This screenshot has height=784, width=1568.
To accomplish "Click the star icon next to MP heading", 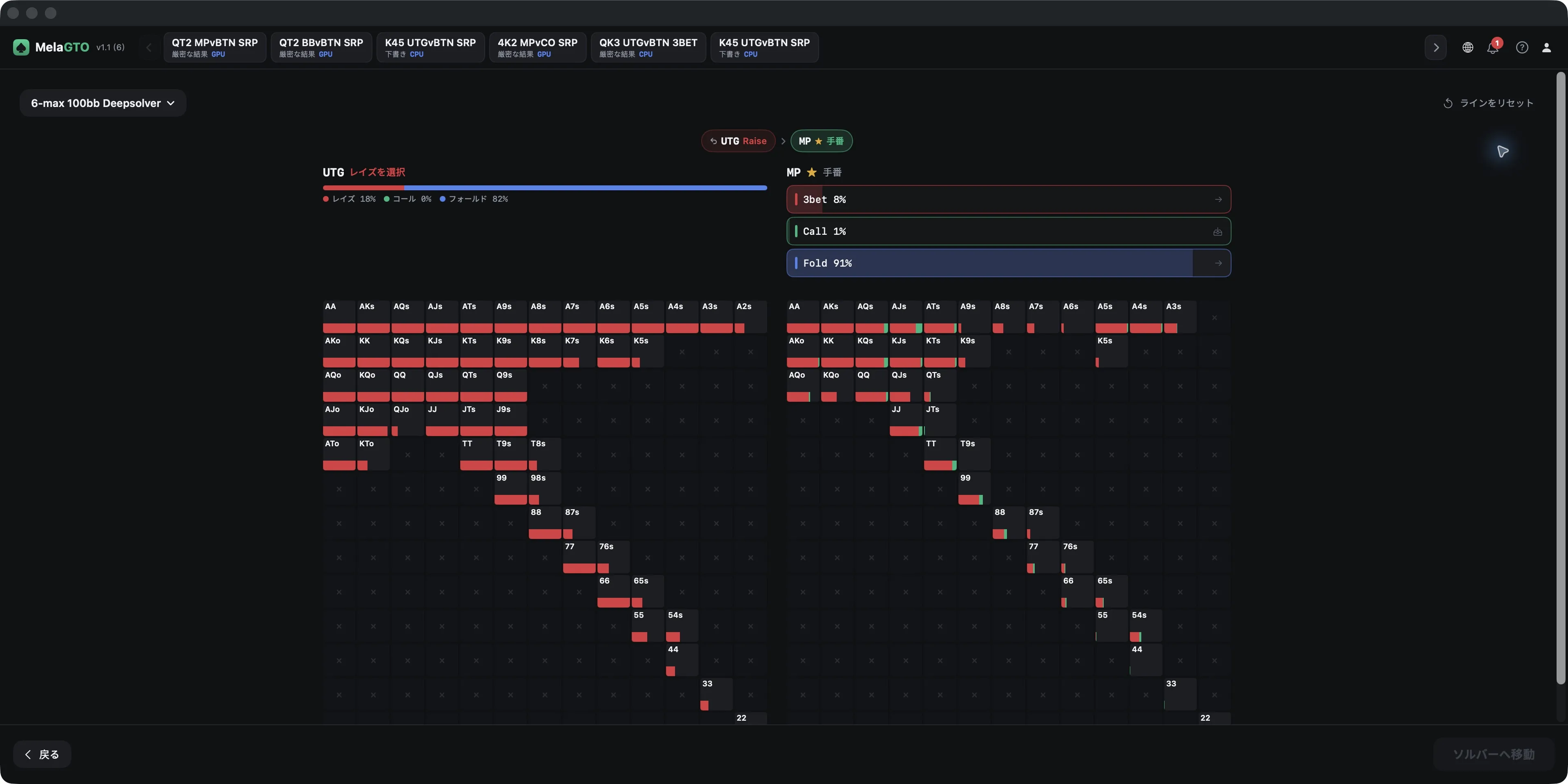I will coord(811,172).
